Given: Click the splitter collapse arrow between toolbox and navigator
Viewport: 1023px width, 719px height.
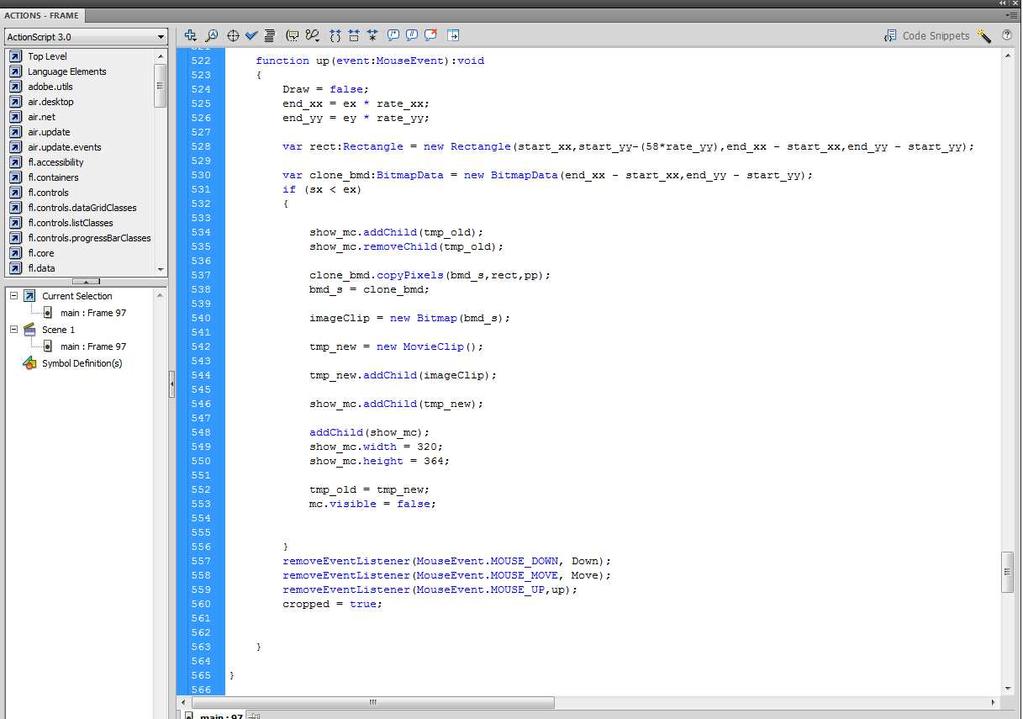Looking at the screenshot, I should (x=86, y=281).
